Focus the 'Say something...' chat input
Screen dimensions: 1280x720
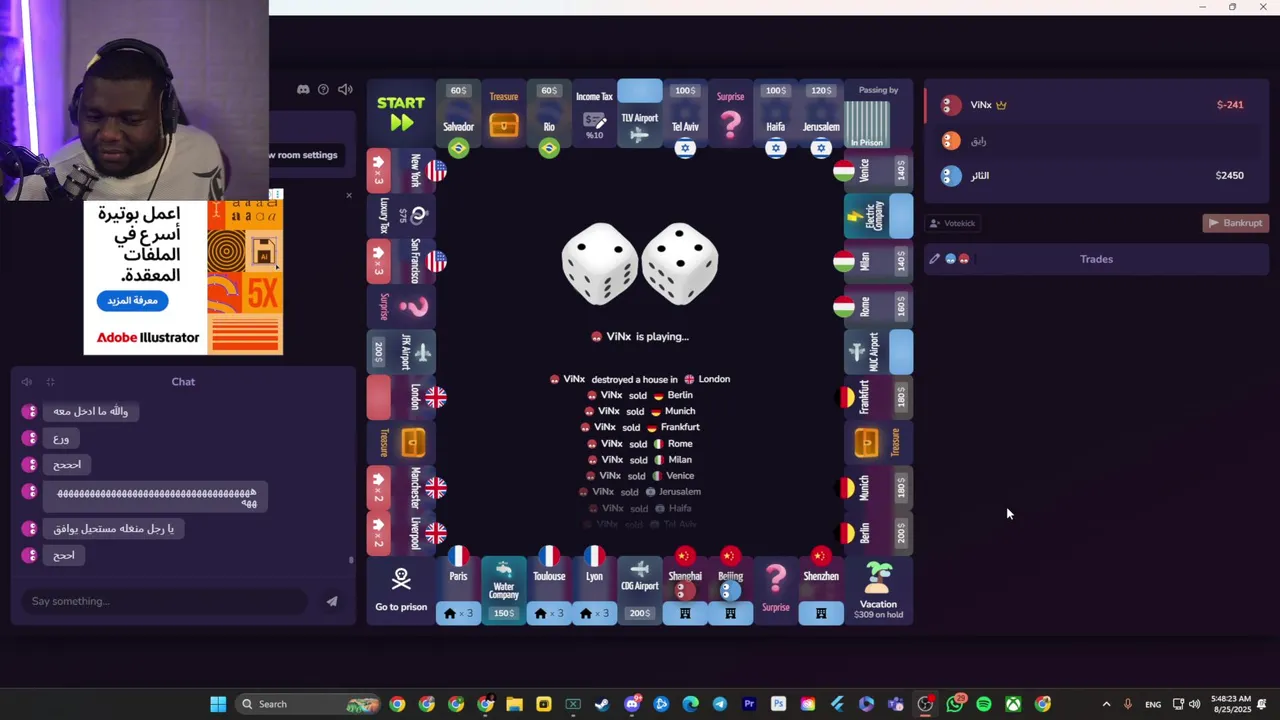(x=165, y=601)
